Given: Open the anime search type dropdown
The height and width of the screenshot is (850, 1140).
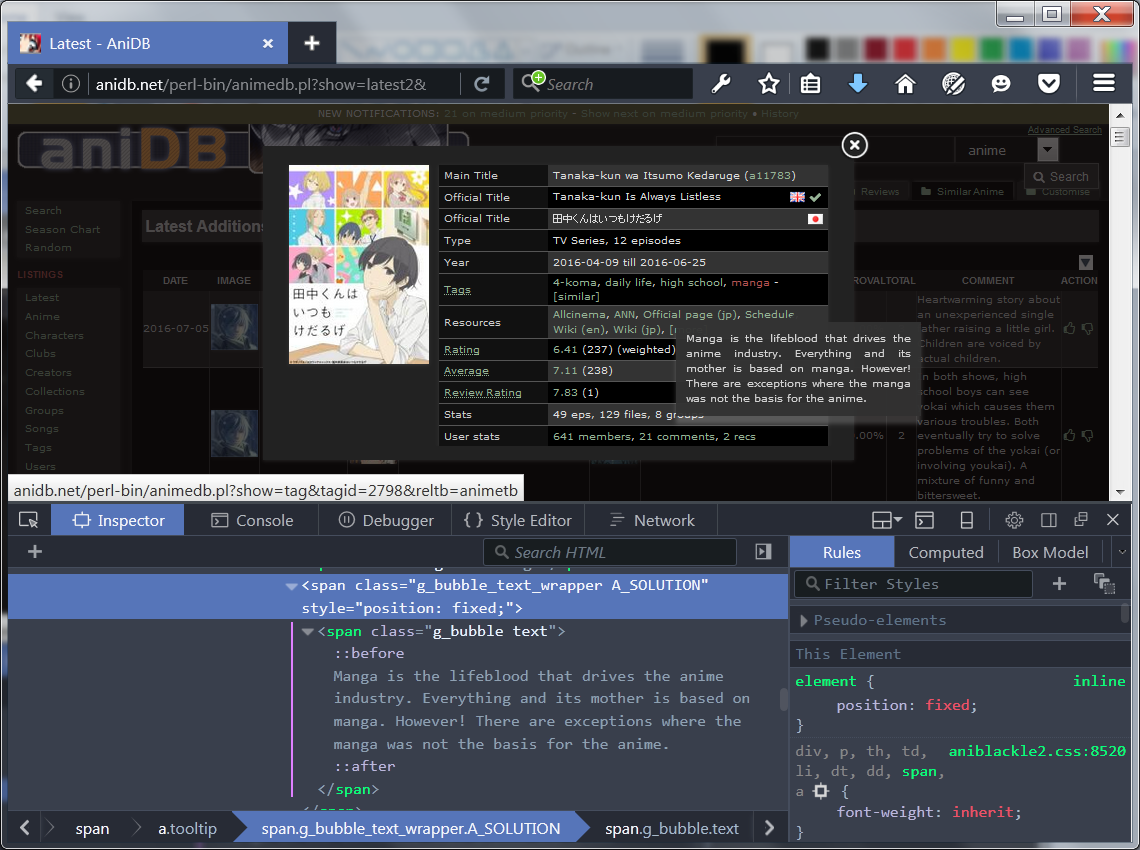Looking at the screenshot, I should [1047, 150].
